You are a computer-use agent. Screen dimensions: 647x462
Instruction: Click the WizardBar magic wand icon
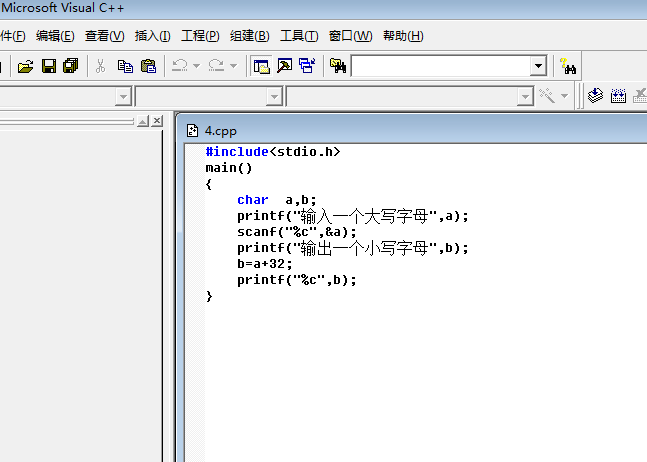tap(547, 96)
